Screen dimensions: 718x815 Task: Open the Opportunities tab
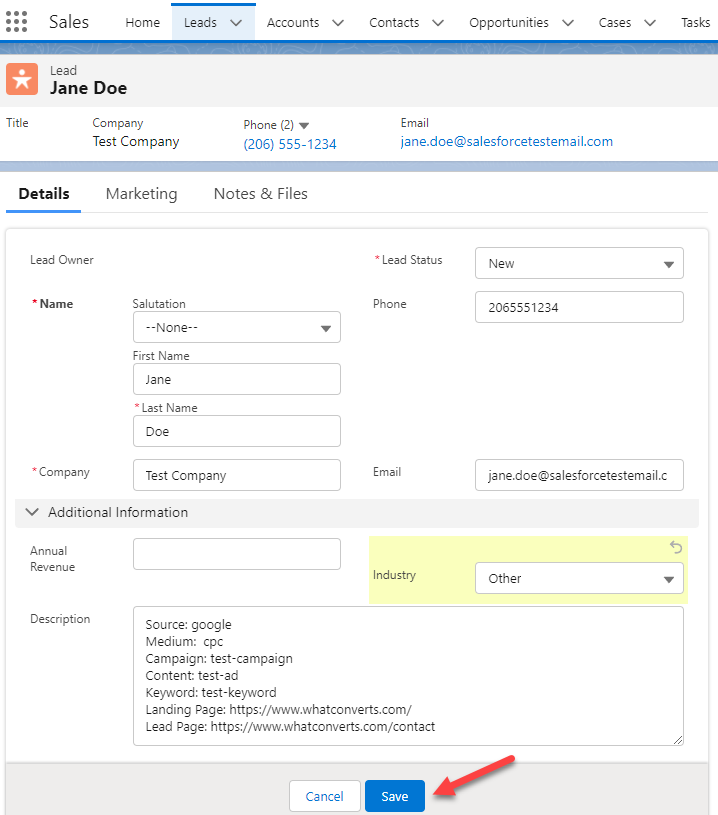point(508,22)
